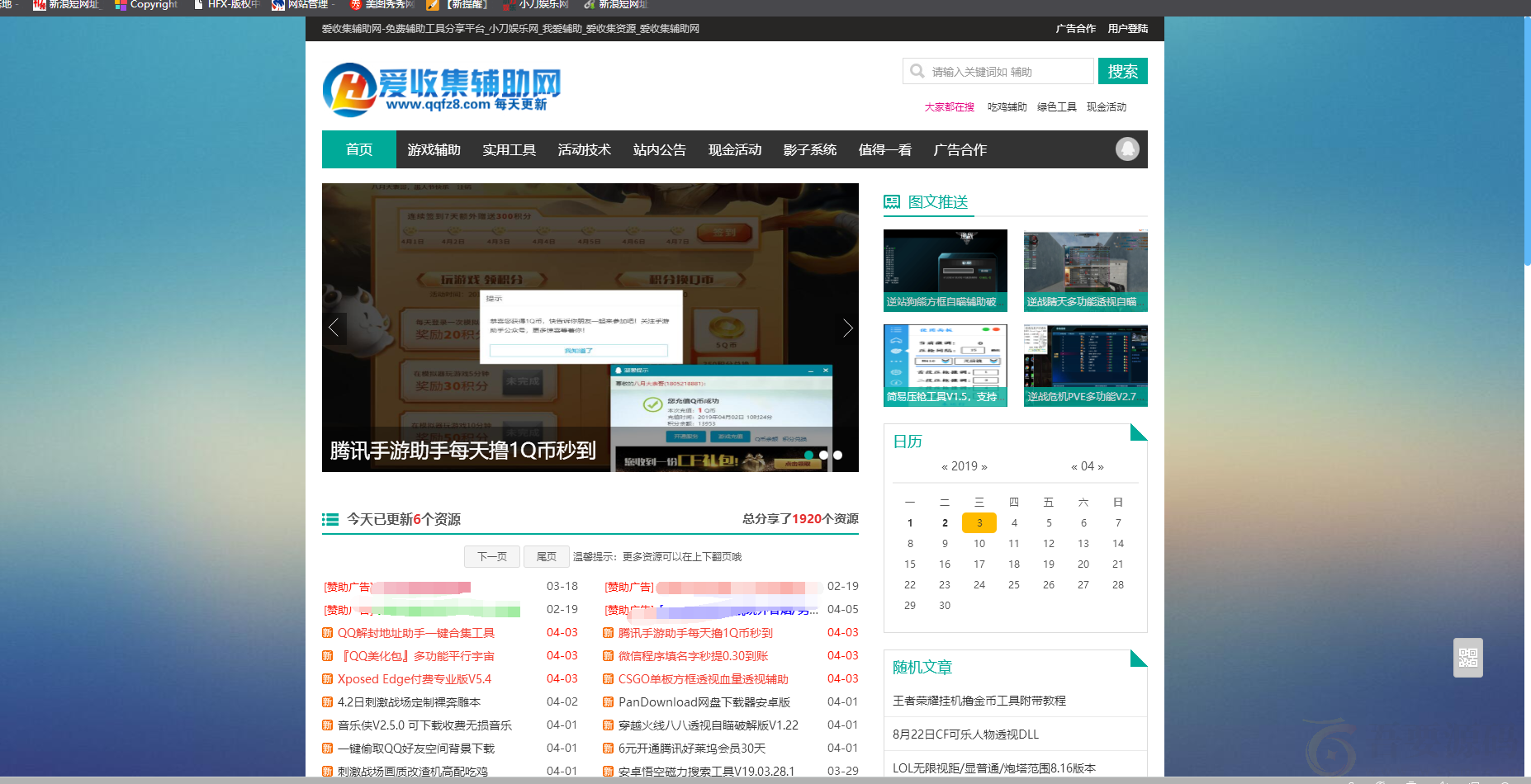
Task: Select calendar day 3
Action: pos(979,522)
